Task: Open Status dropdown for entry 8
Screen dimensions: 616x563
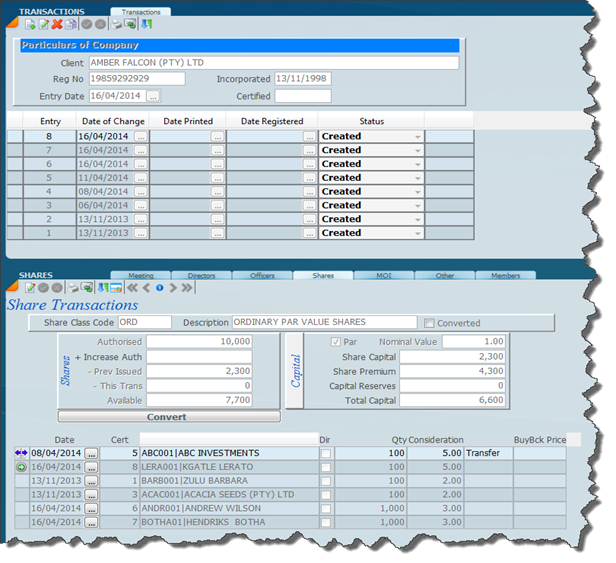Action: pos(417,136)
